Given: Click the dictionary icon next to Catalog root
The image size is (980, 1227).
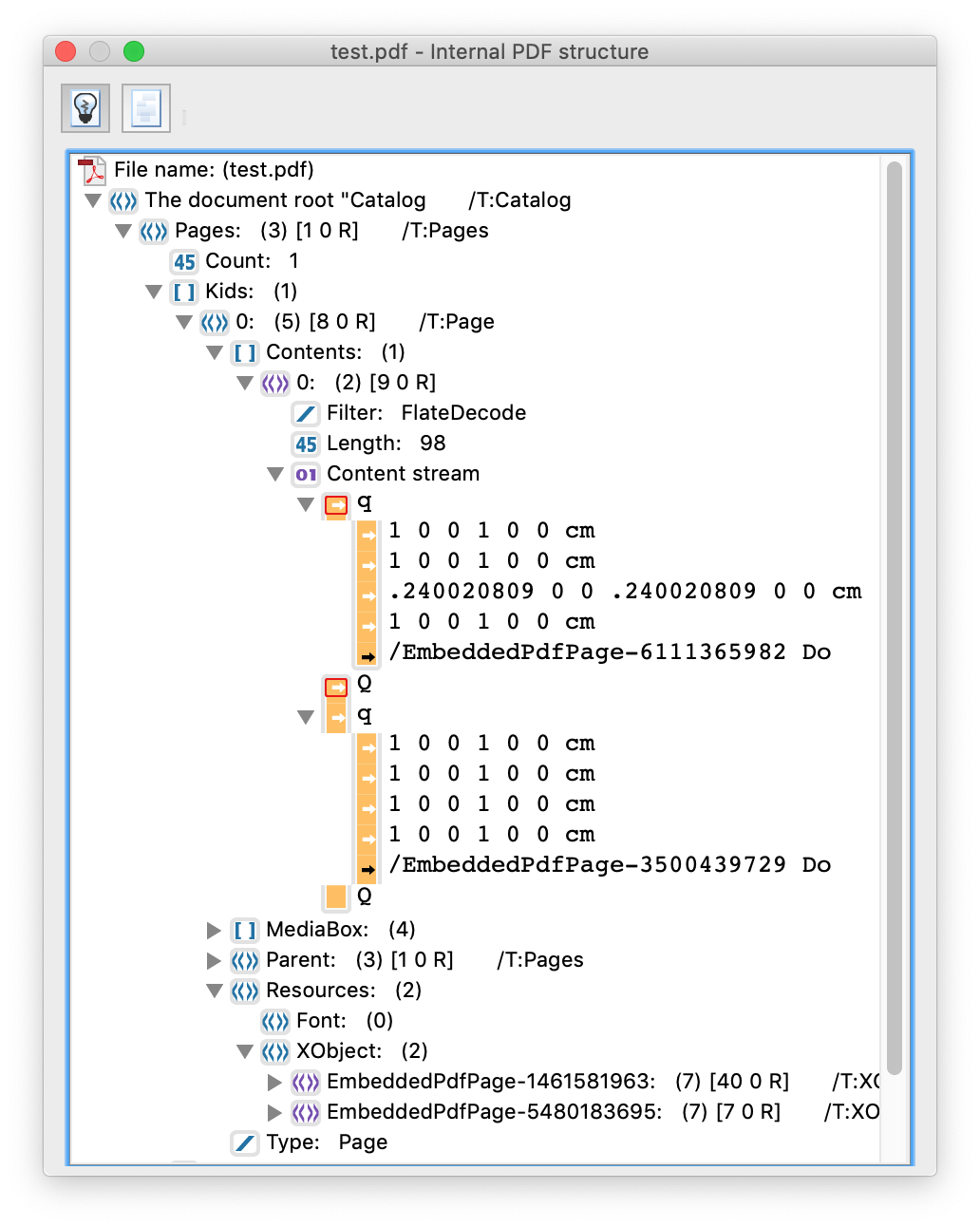Looking at the screenshot, I should [122, 200].
